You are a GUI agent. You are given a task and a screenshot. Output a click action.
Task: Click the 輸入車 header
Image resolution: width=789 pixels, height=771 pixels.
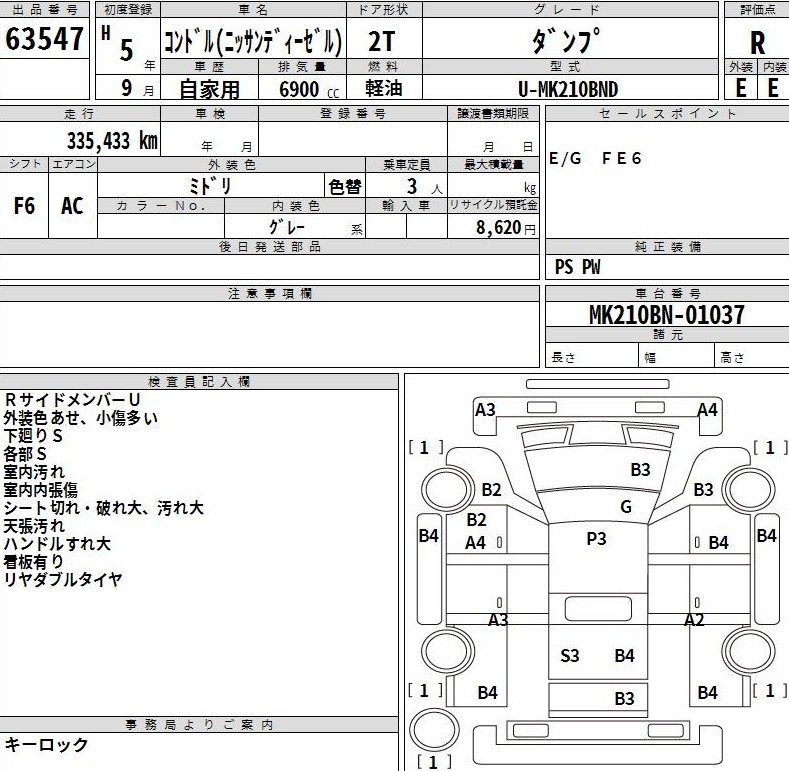[x=406, y=205]
